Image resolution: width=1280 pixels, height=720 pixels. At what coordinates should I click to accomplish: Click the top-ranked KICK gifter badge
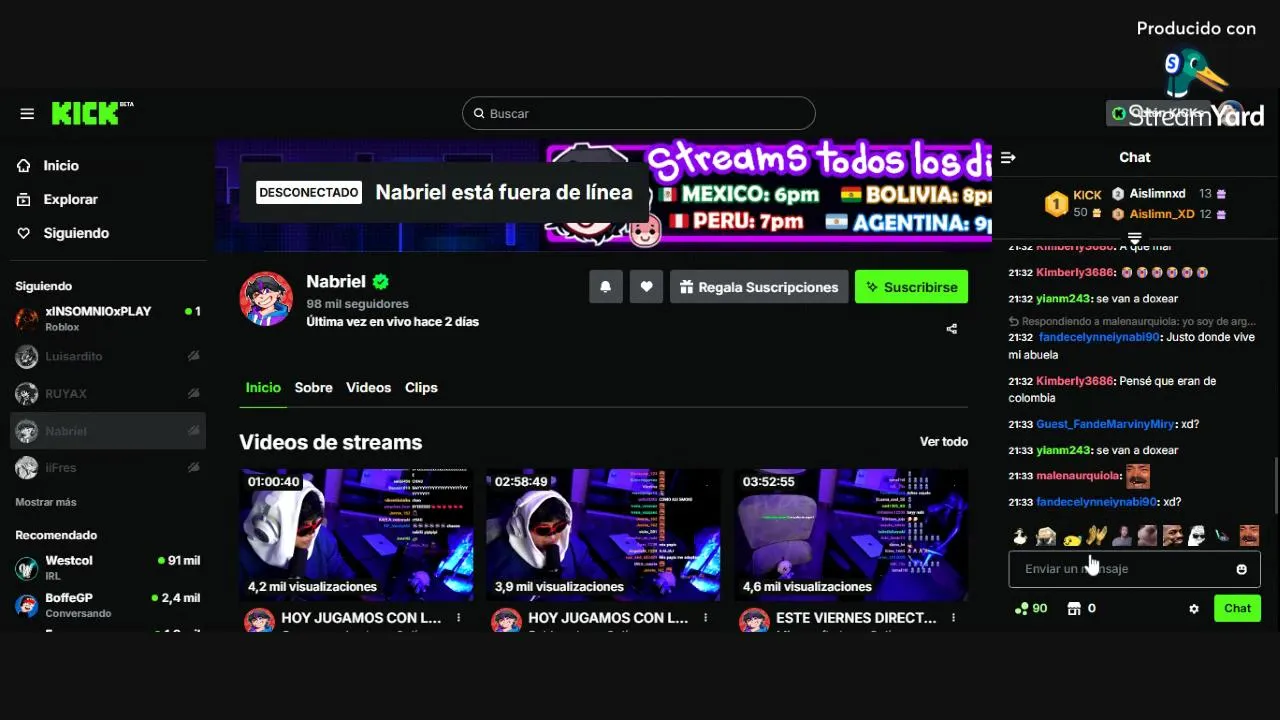coord(1057,204)
